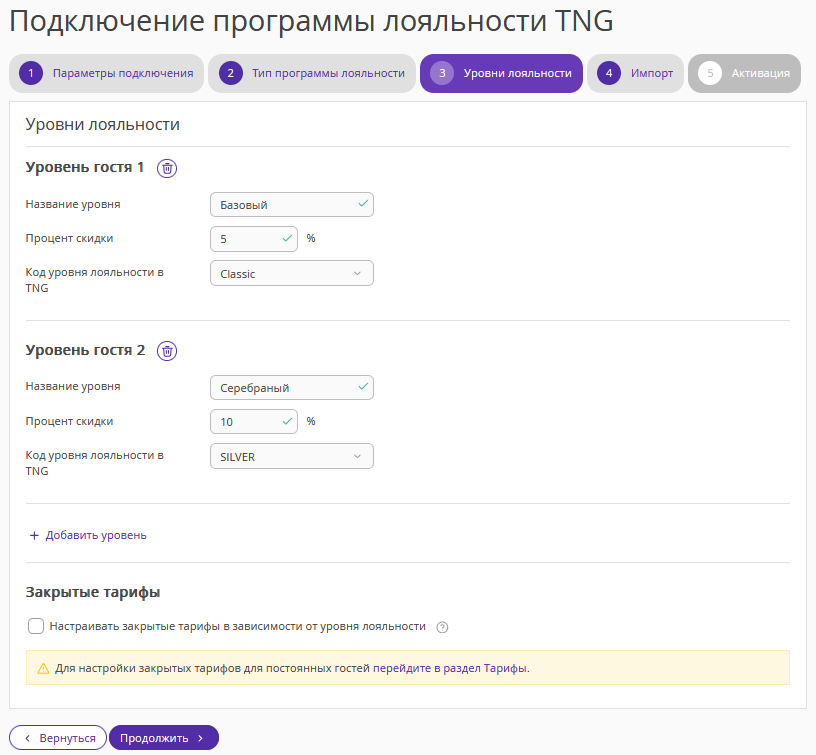Click the warning triangle icon in notice
The width and height of the screenshot is (816, 755).
click(43, 669)
